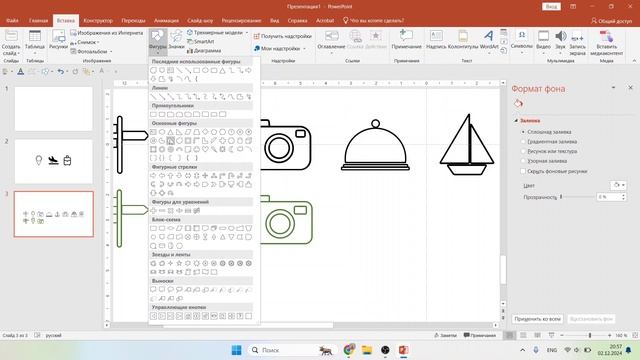Click Запись экрана (Screen recording)
This screenshot has height=360, width=640.
point(578,42)
